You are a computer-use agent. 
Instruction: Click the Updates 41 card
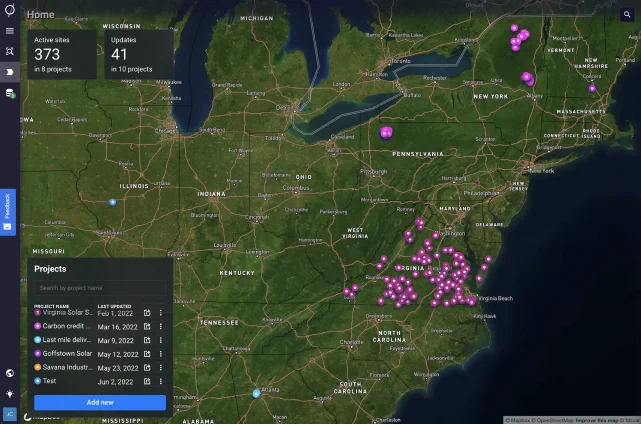[139, 54]
